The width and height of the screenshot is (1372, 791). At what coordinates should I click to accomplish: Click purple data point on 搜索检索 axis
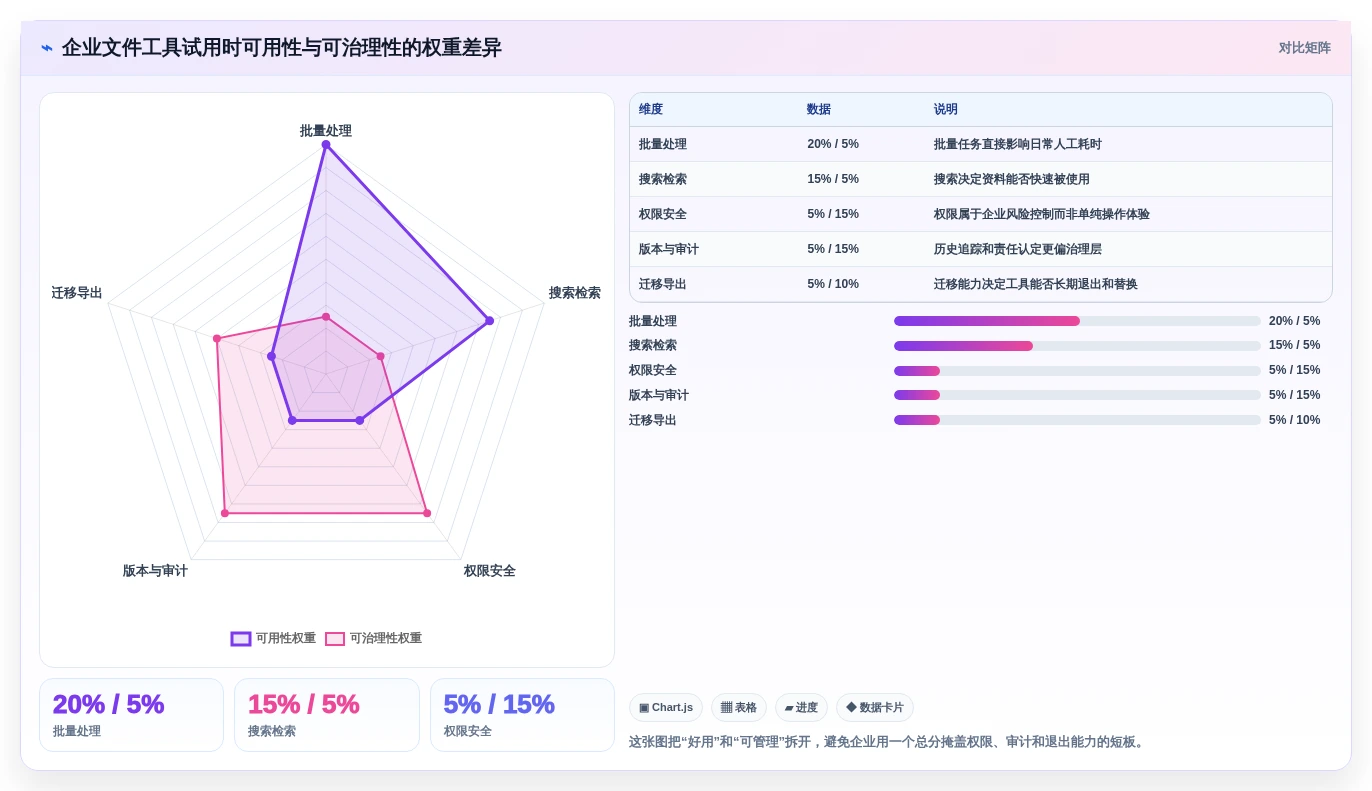(489, 321)
